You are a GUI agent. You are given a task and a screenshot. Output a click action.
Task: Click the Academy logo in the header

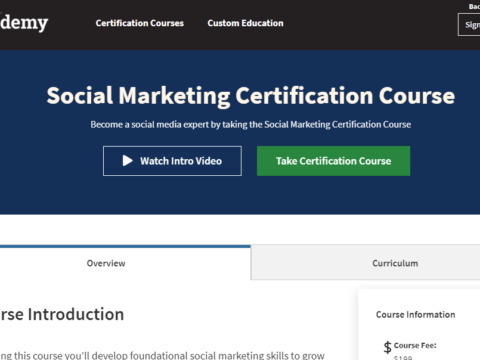point(24,23)
